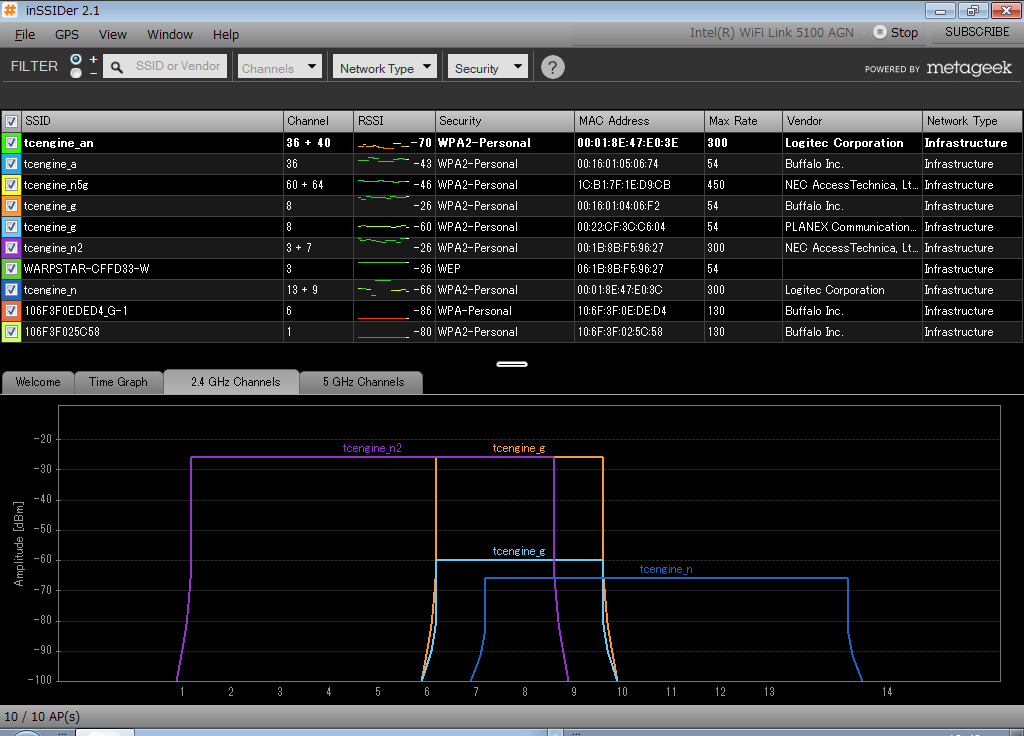
Task: Open the question mark help icon
Action: (x=552, y=67)
